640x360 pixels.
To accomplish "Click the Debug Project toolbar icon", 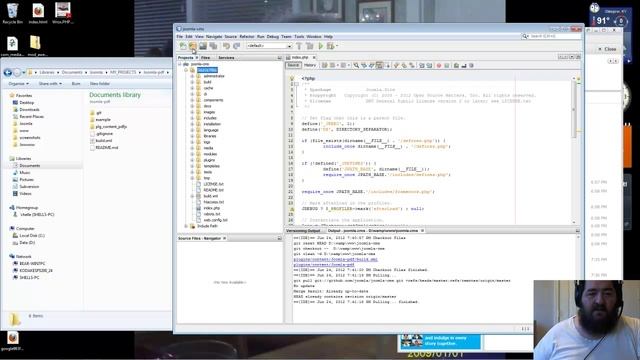I will pos(330,46).
